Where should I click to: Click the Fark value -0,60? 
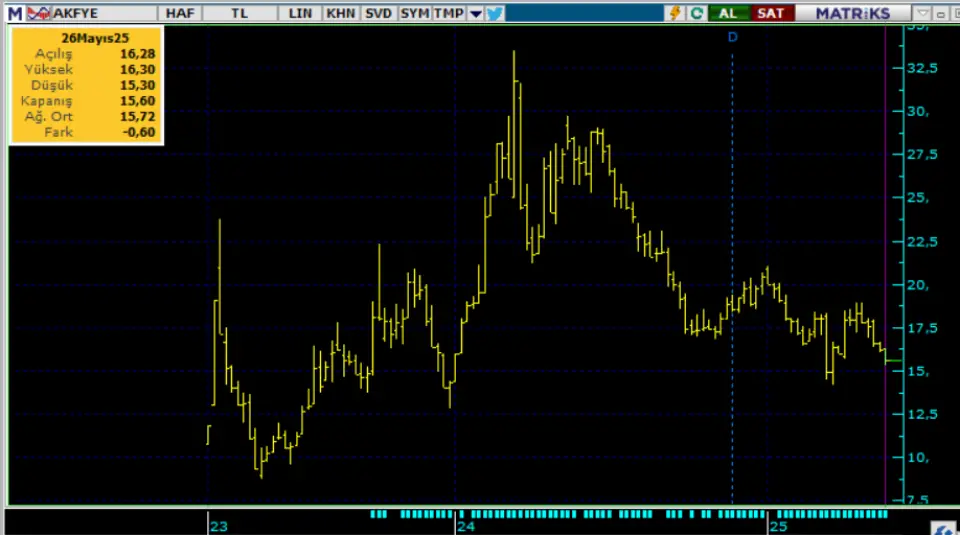point(138,132)
